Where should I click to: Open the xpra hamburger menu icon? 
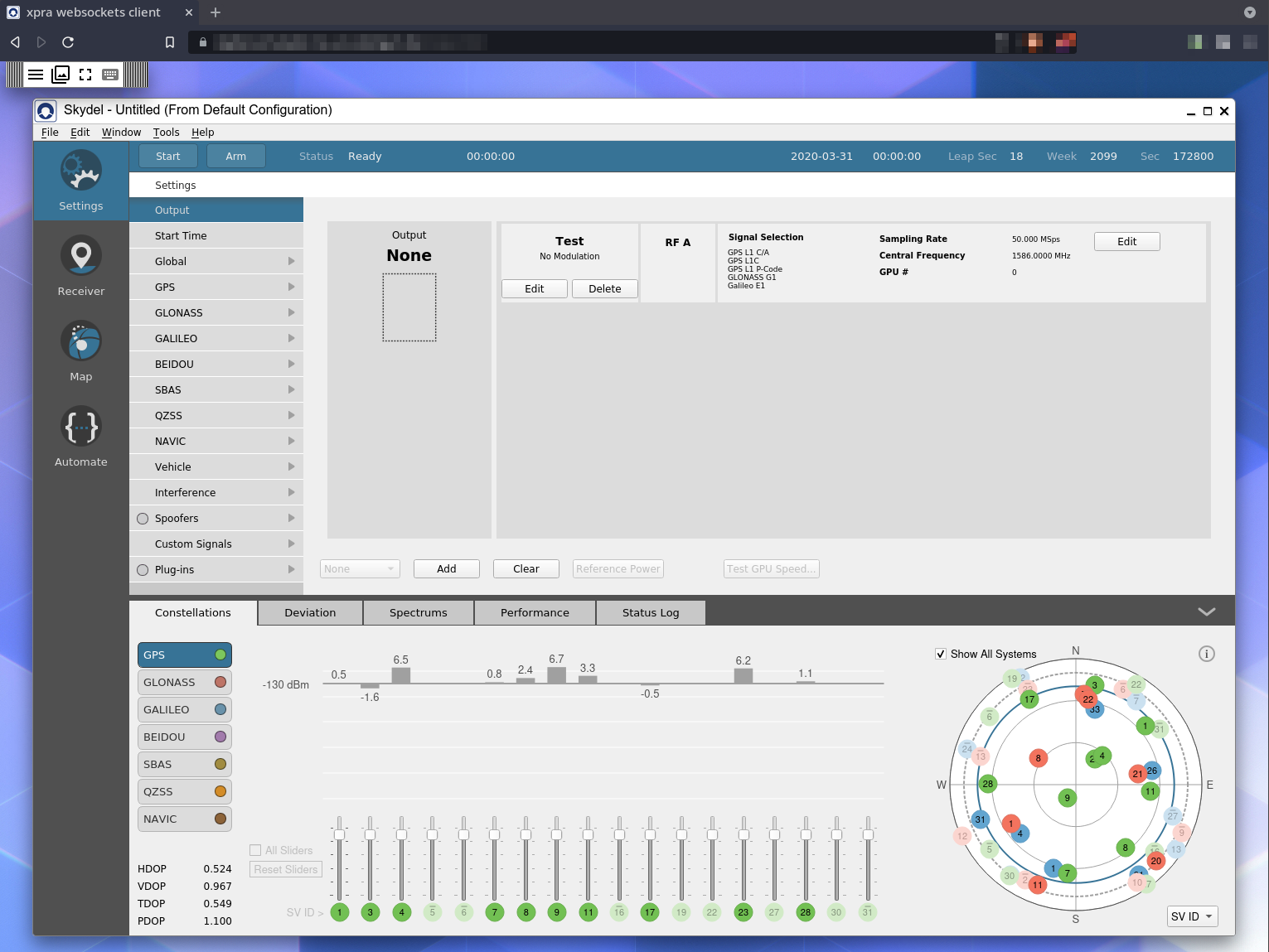tap(36, 75)
